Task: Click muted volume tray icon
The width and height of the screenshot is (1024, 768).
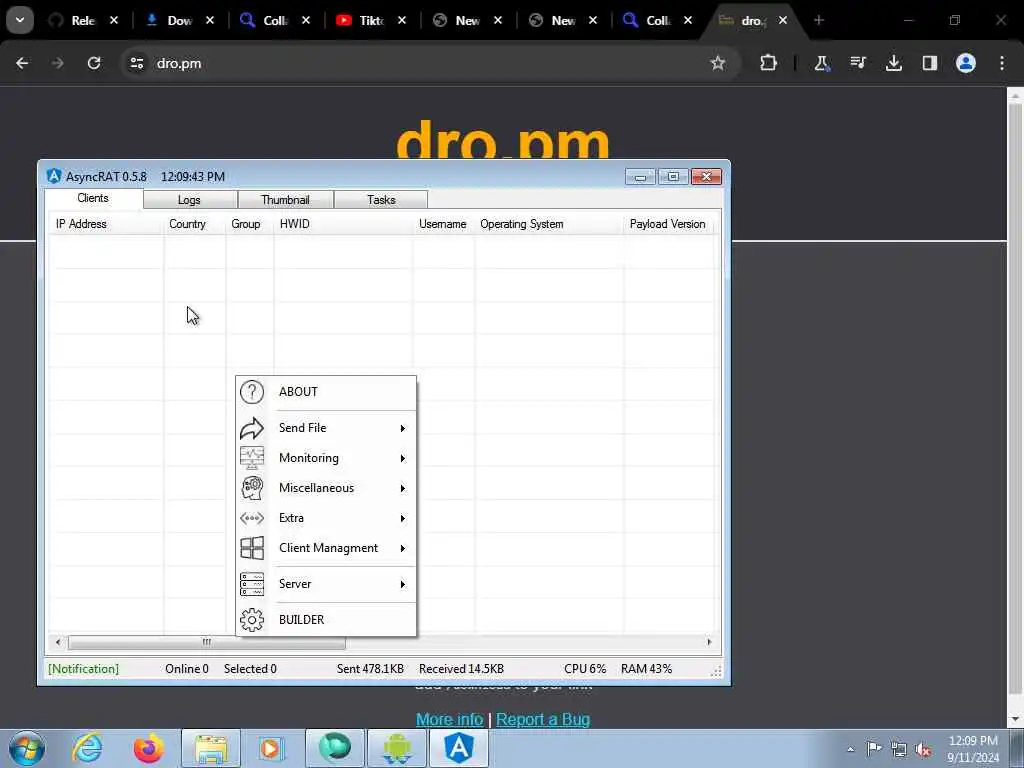Action: pyautogui.click(x=923, y=749)
